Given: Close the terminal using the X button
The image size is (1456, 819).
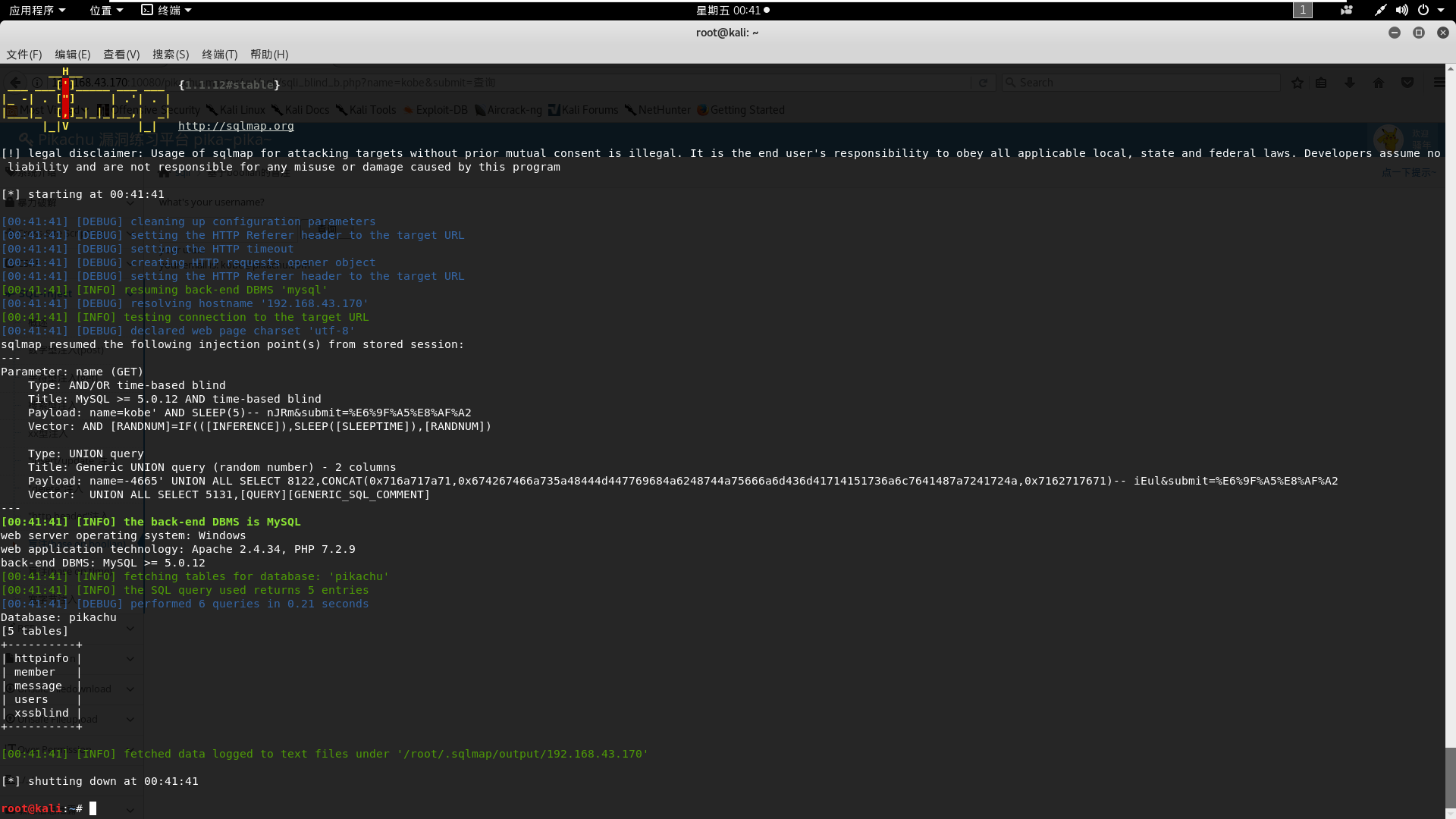Looking at the screenshot, I should [x=1442, y=33].
